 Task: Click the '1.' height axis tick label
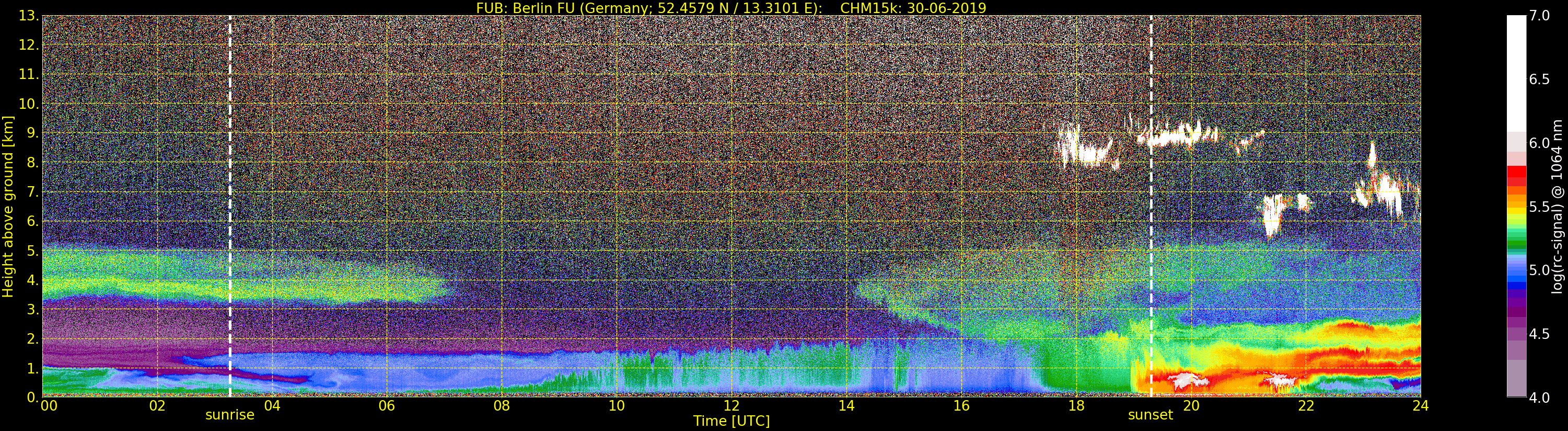tap(32, 368)
